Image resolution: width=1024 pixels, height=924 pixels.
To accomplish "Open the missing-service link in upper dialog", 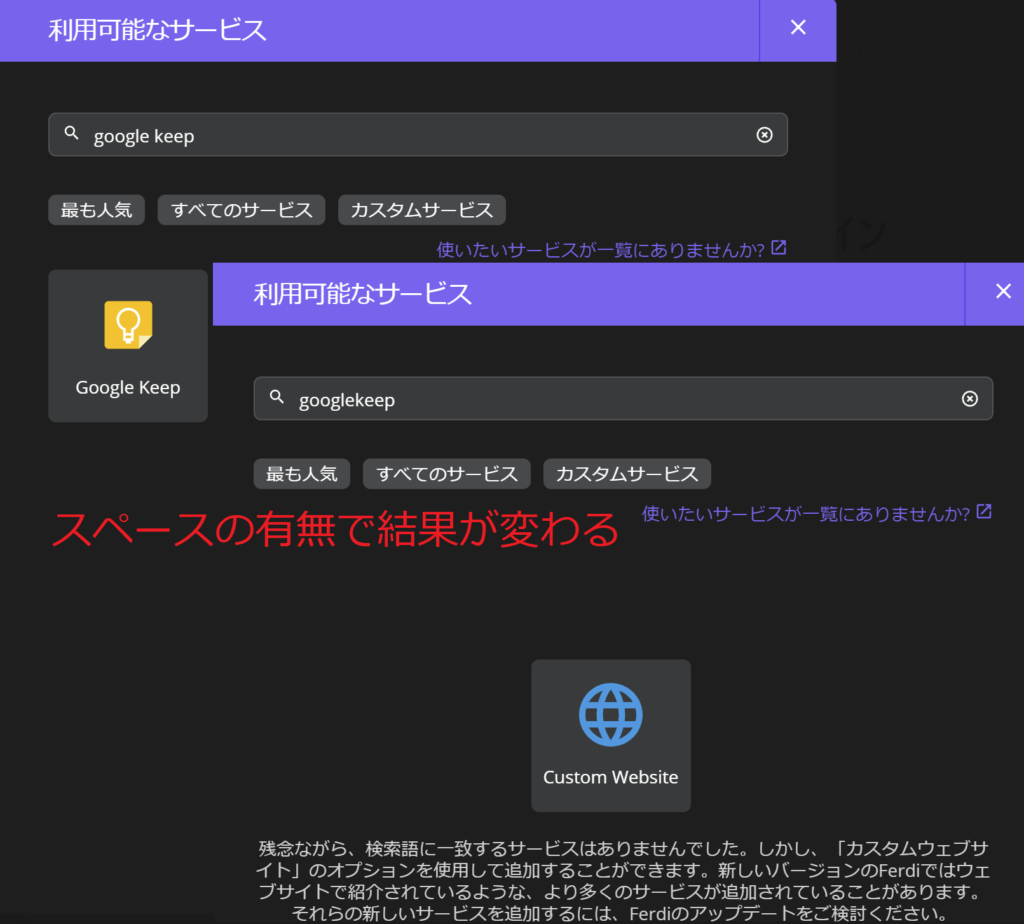I will pyautogui.click(x=611, y=249).
